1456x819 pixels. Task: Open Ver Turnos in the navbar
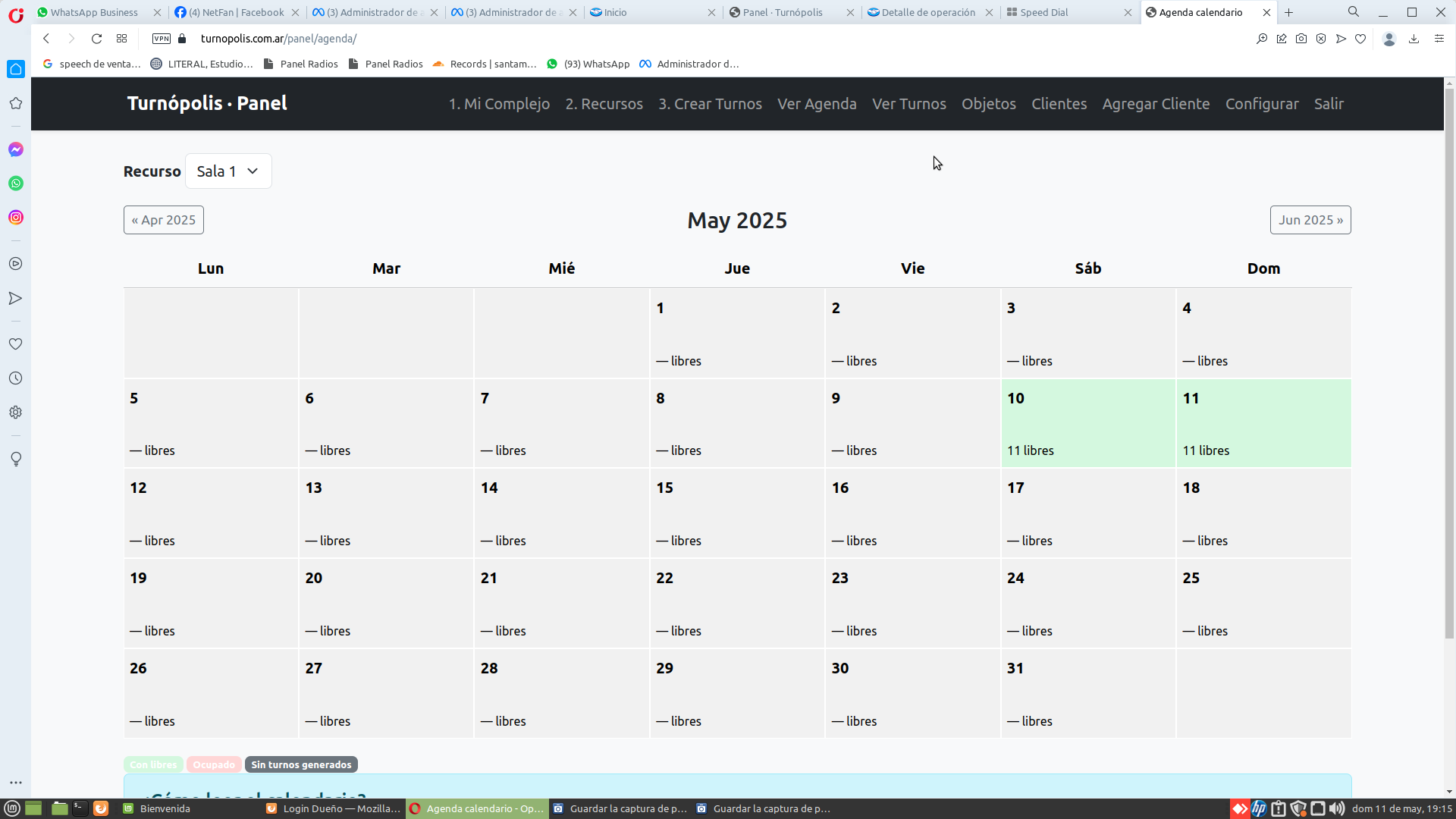[909, 104]
